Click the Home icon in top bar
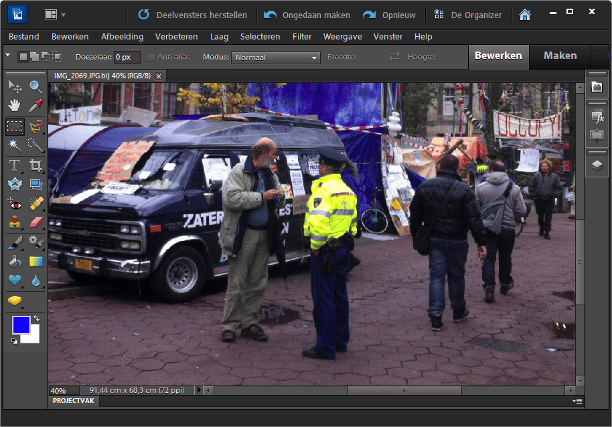This screenshot has height=427, width=612. click(525, 15)
